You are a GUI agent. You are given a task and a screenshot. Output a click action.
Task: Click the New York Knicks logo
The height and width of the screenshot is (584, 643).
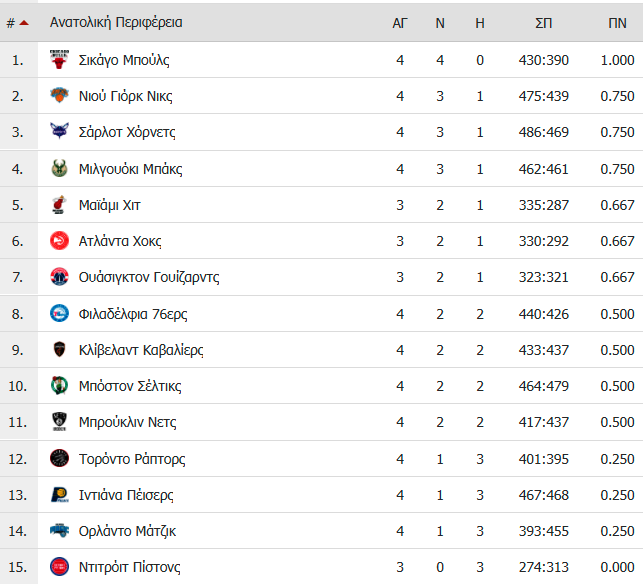pyautogui.click(x=59, y=96)
